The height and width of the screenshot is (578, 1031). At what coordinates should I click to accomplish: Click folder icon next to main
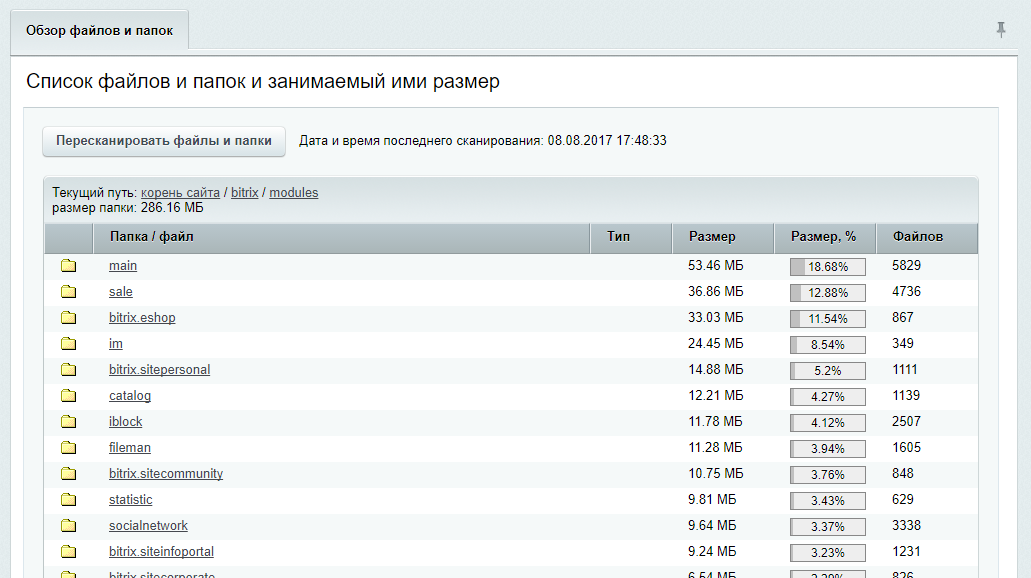68,266
